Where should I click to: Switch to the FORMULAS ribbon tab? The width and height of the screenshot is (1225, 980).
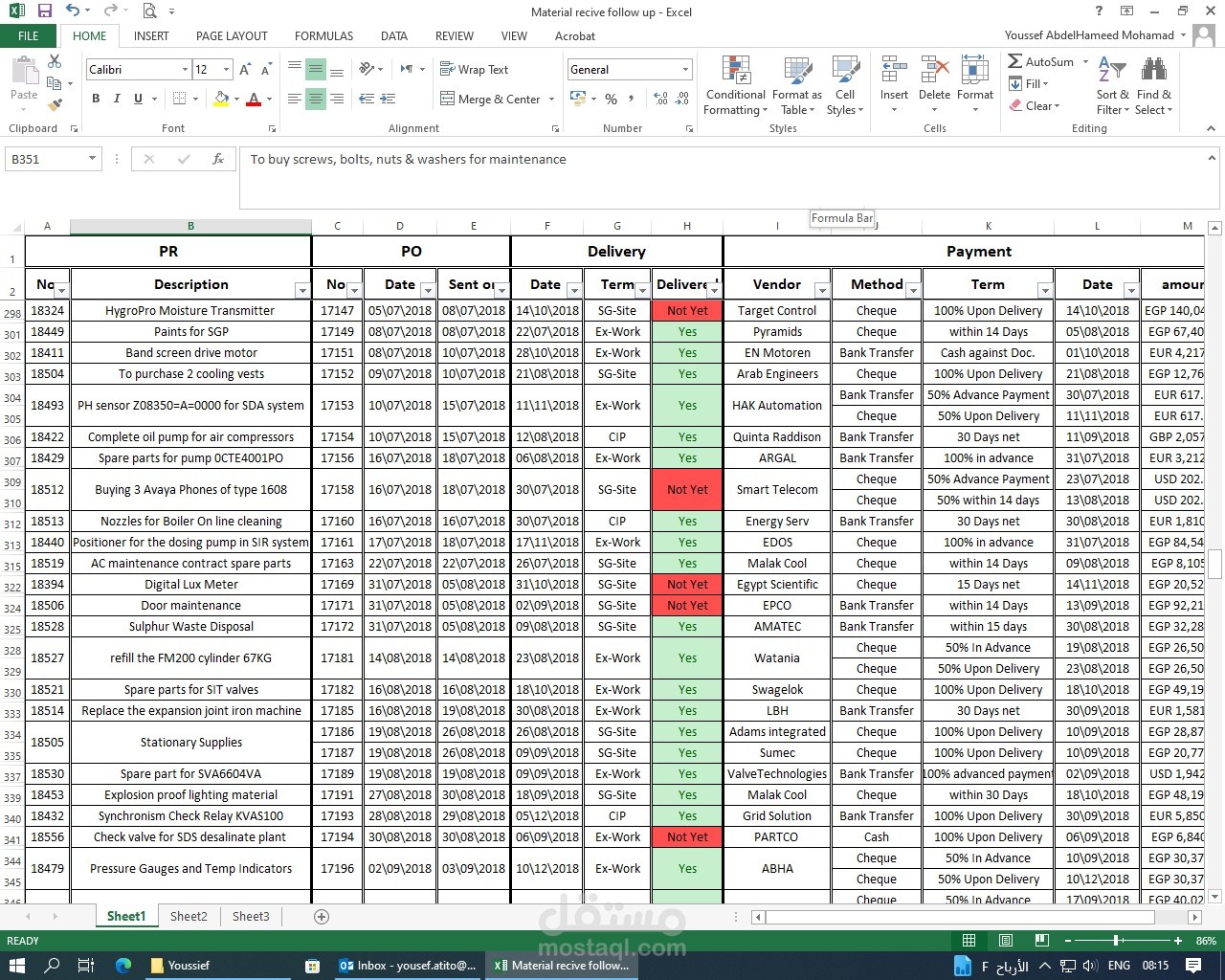(323, 35)
